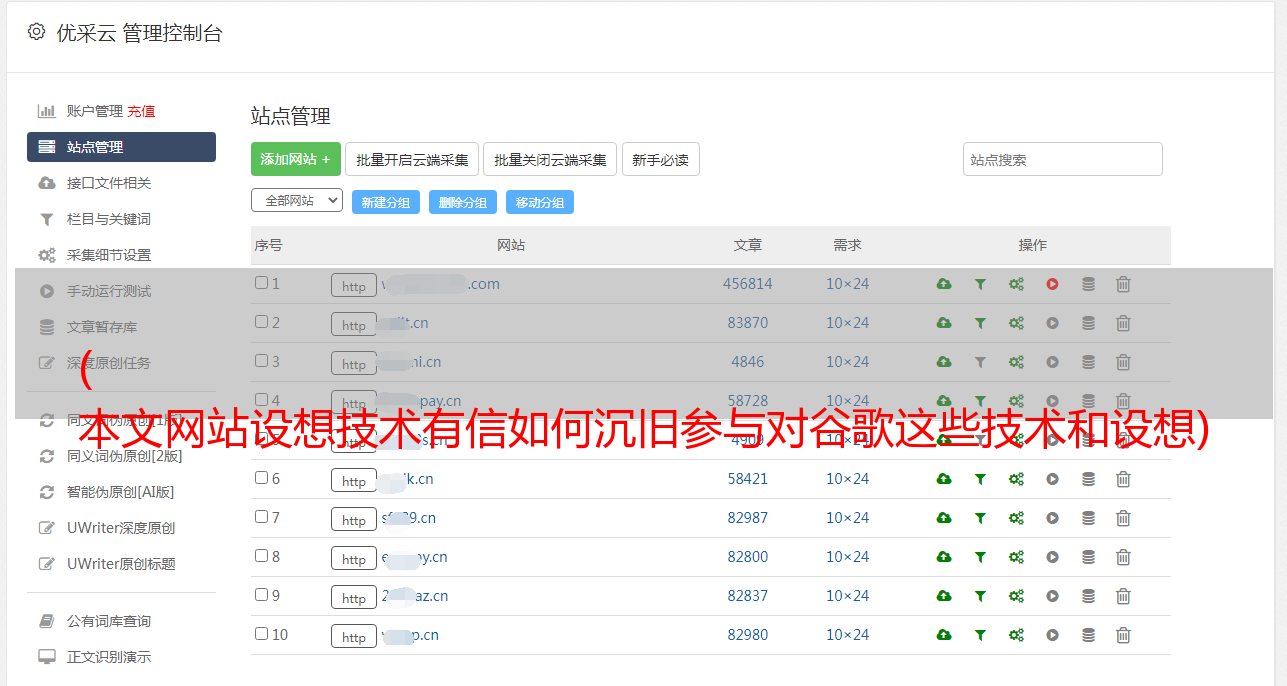Click 批量开启云端采集 button
Screen dimensions: 1287x686
[412, 159]
